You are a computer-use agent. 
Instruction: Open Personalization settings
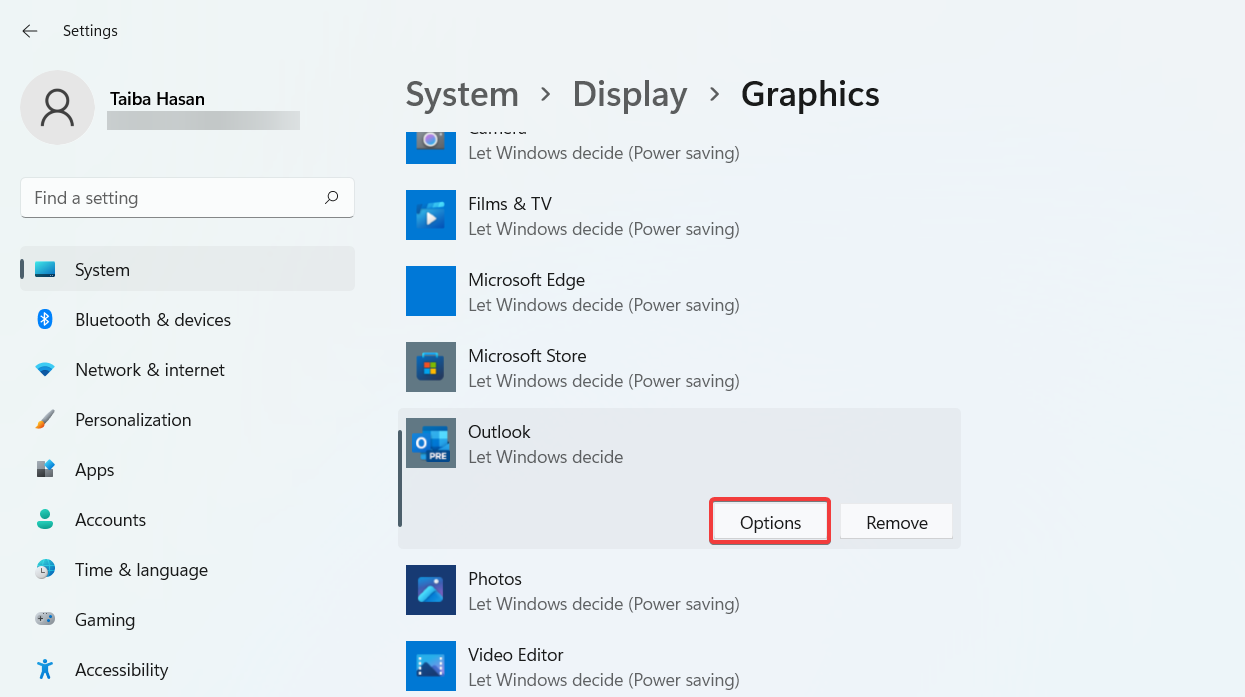pos(187,420)
